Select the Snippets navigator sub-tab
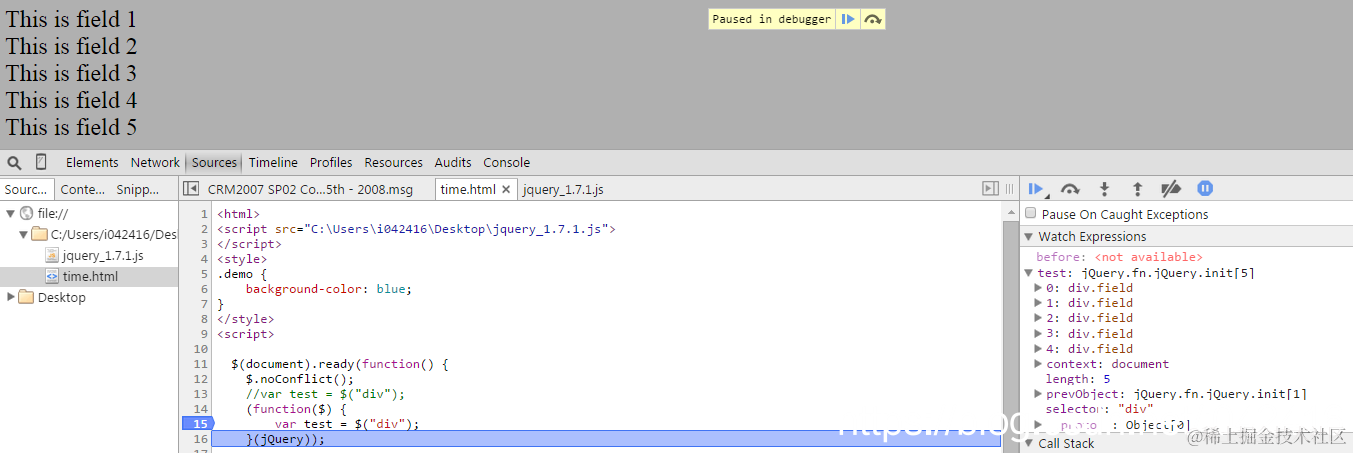This screenshot has width=1353, height=453. coord(138,189)
